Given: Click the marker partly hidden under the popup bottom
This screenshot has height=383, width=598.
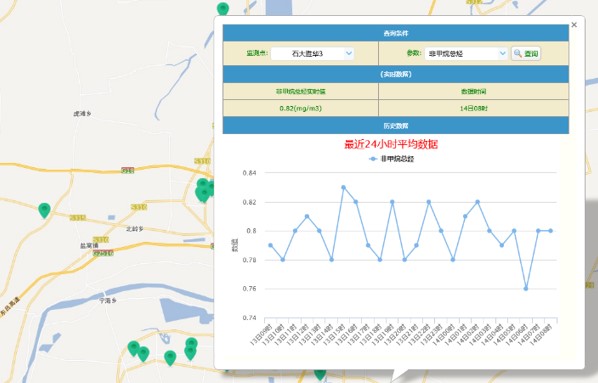Looking at the screenshot, I should click(320, 374).
